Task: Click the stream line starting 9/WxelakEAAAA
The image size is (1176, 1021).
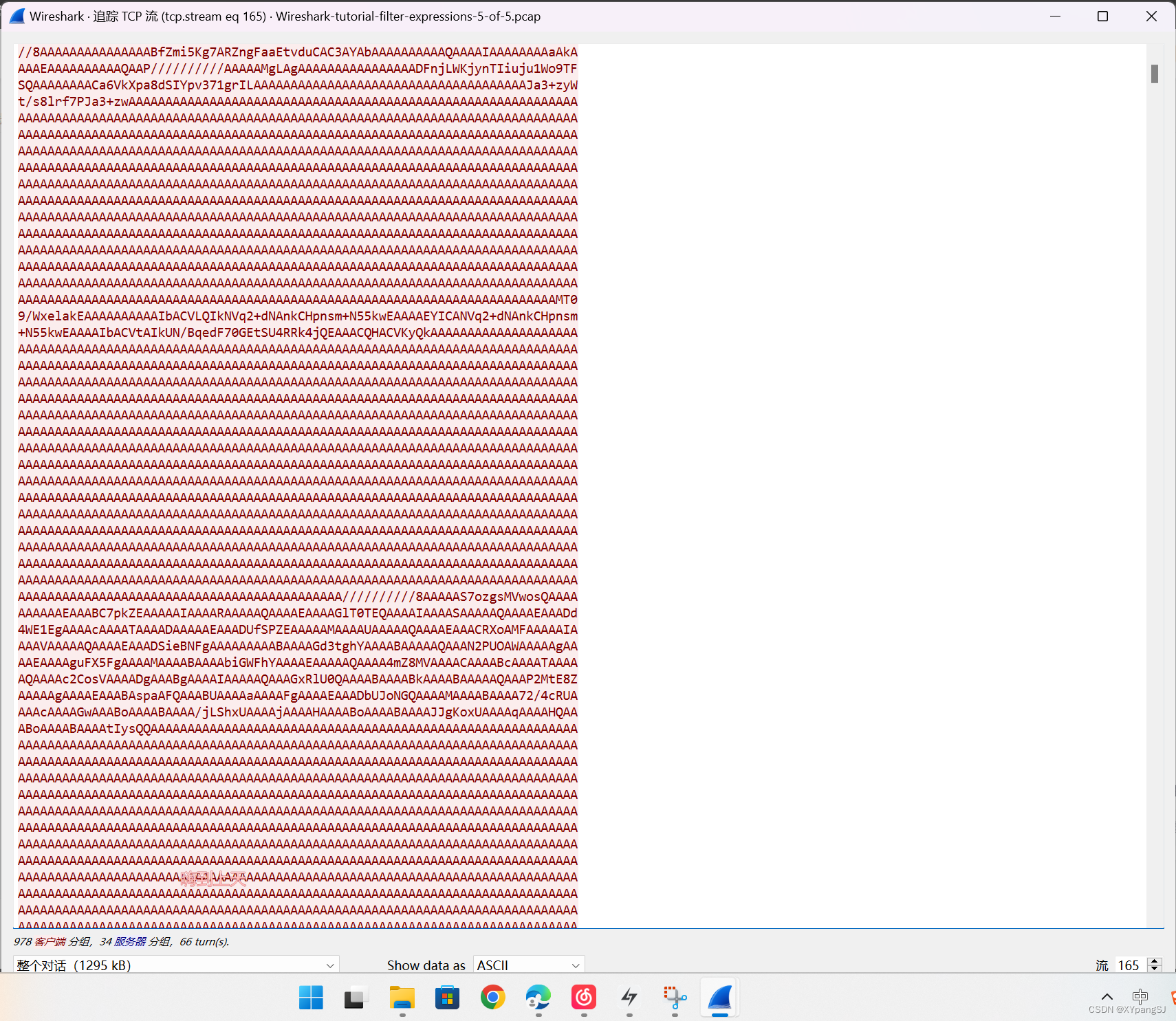Action: [298, 316]
